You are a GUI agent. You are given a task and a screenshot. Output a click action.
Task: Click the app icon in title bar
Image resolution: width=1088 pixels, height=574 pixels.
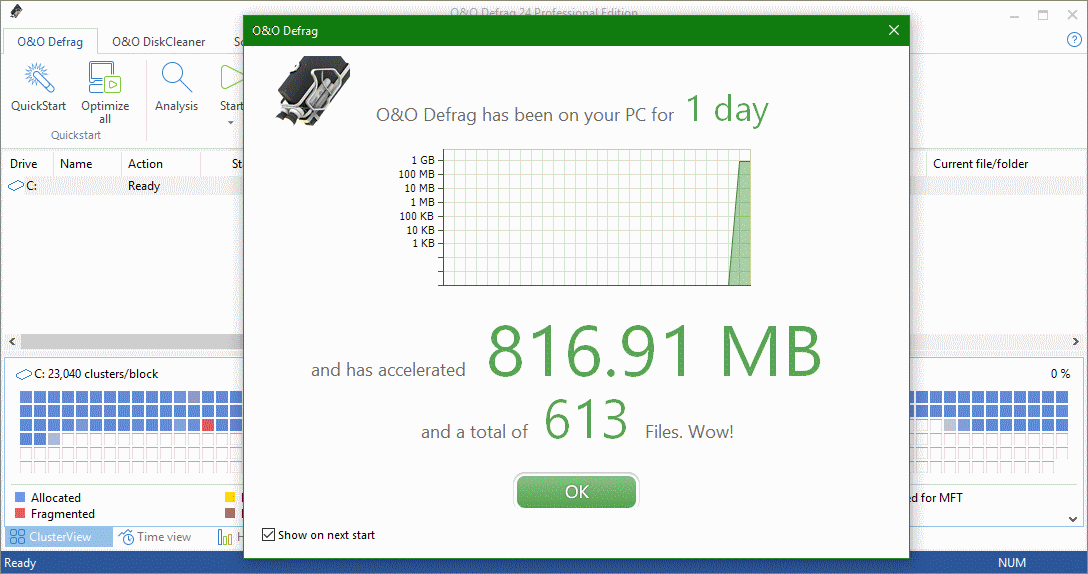point(17,11)
